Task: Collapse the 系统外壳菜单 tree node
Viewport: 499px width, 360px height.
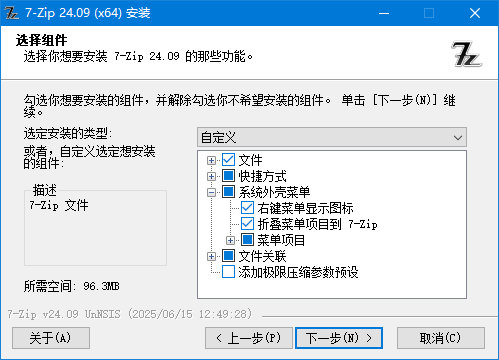Action: coord(211,192)
